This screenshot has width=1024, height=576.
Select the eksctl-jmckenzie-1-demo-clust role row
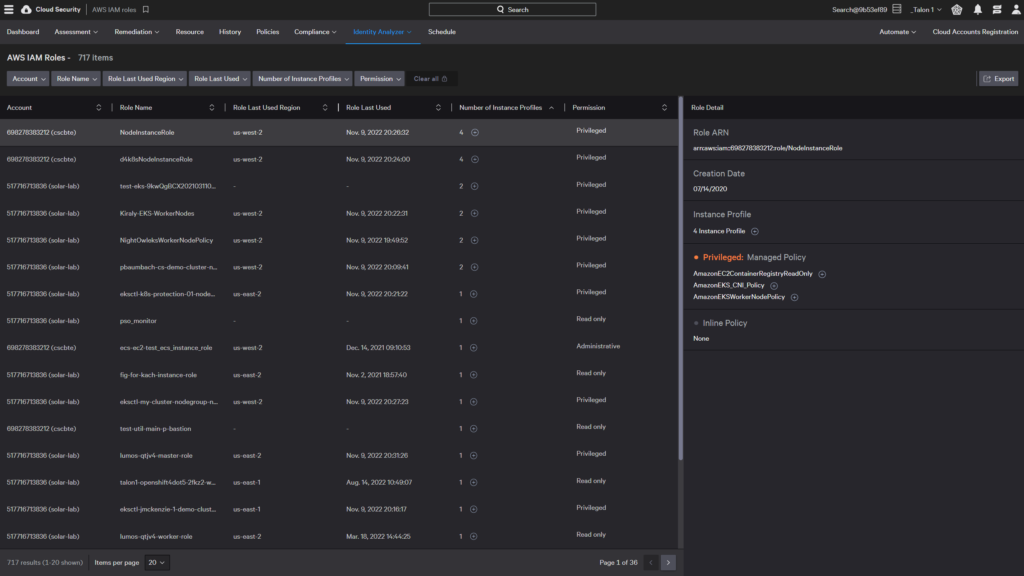[339, 509]
